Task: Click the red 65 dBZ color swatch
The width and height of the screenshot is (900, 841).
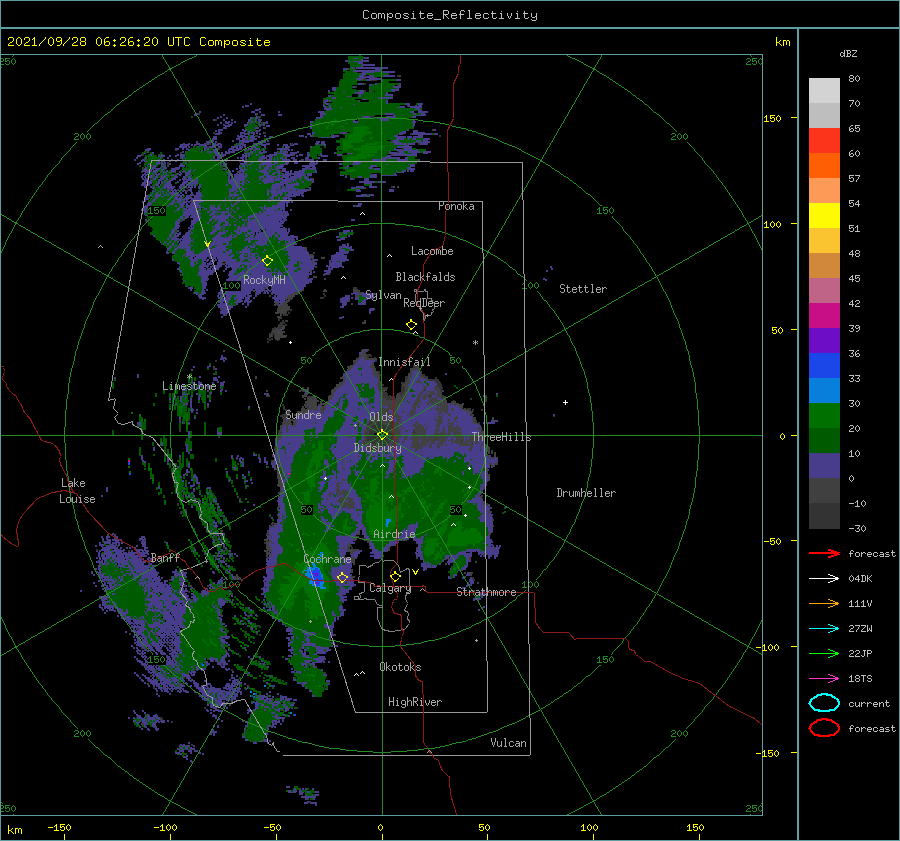Action: [x=824, y=141]
